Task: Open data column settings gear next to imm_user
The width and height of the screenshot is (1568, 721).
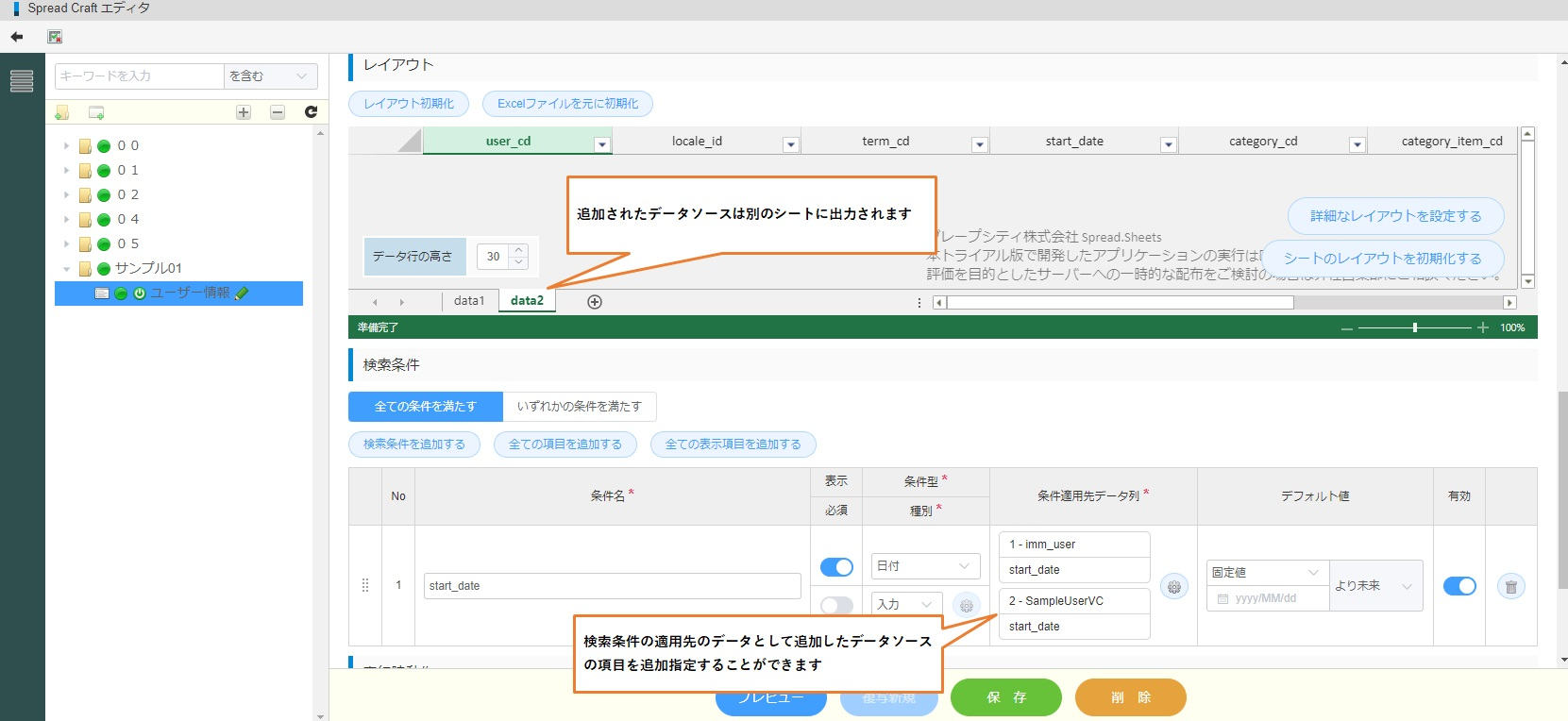Action: pos(1173,587)
